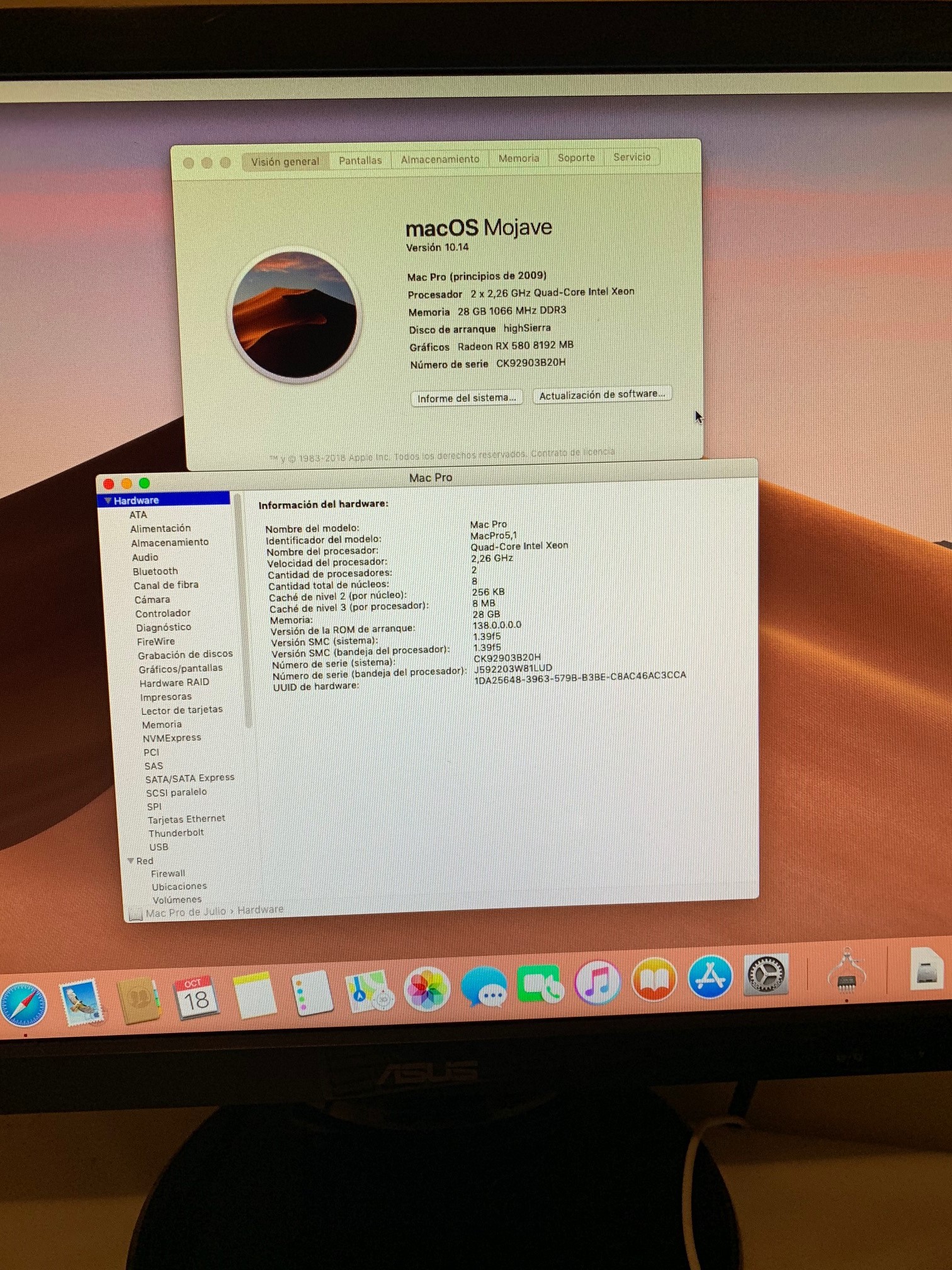Select Almacenamiento in sidebar list
Viewport: 952px width, 1270px height.
click(170, 542)
